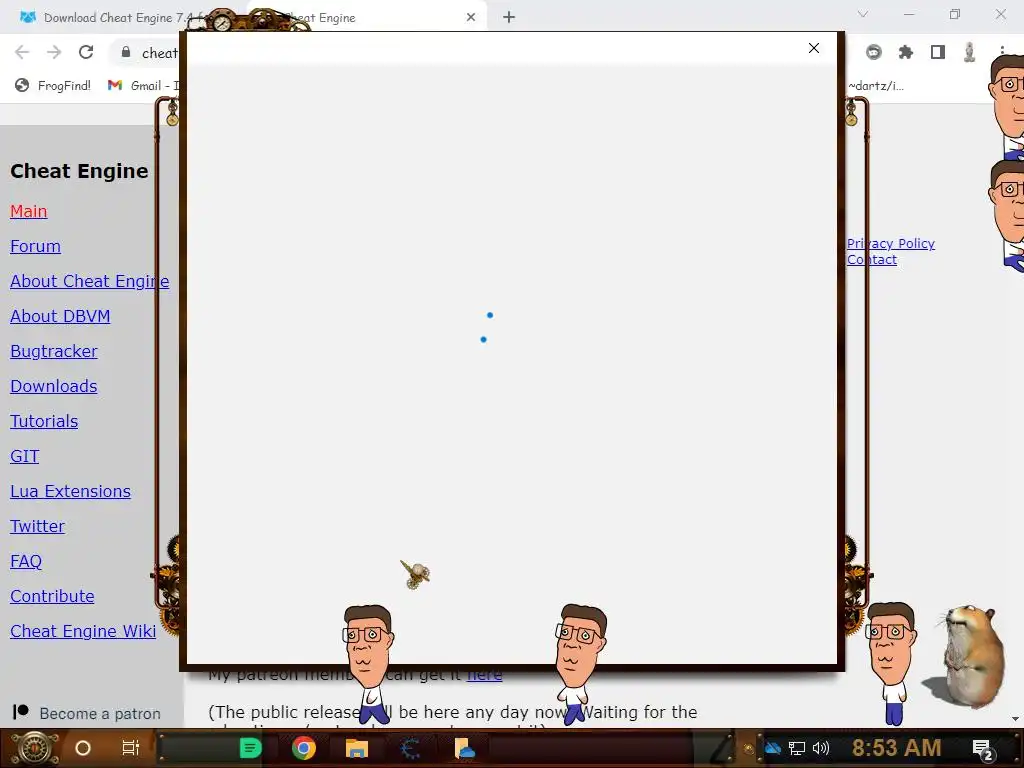Image resolution: width=1024 pixels, height=768 pixels.
Task: Open the network icon in the system tray
Action: tap(797, 748)
